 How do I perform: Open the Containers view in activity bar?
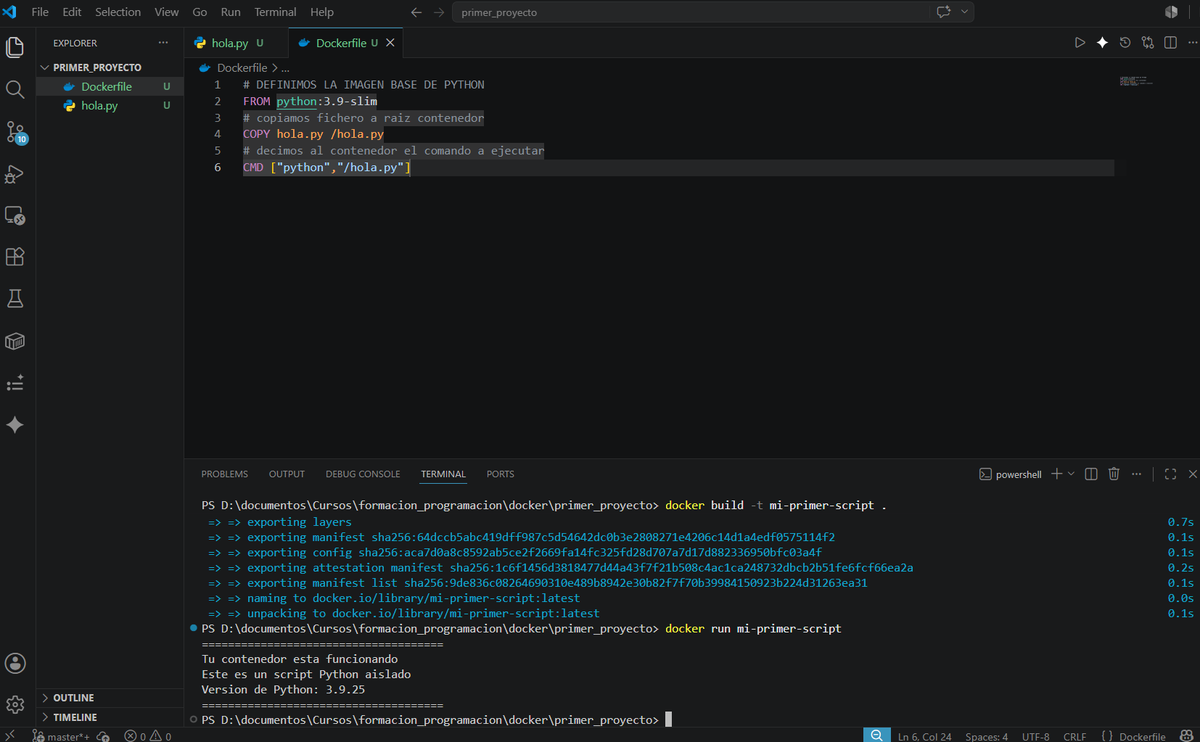pos(15,341)
